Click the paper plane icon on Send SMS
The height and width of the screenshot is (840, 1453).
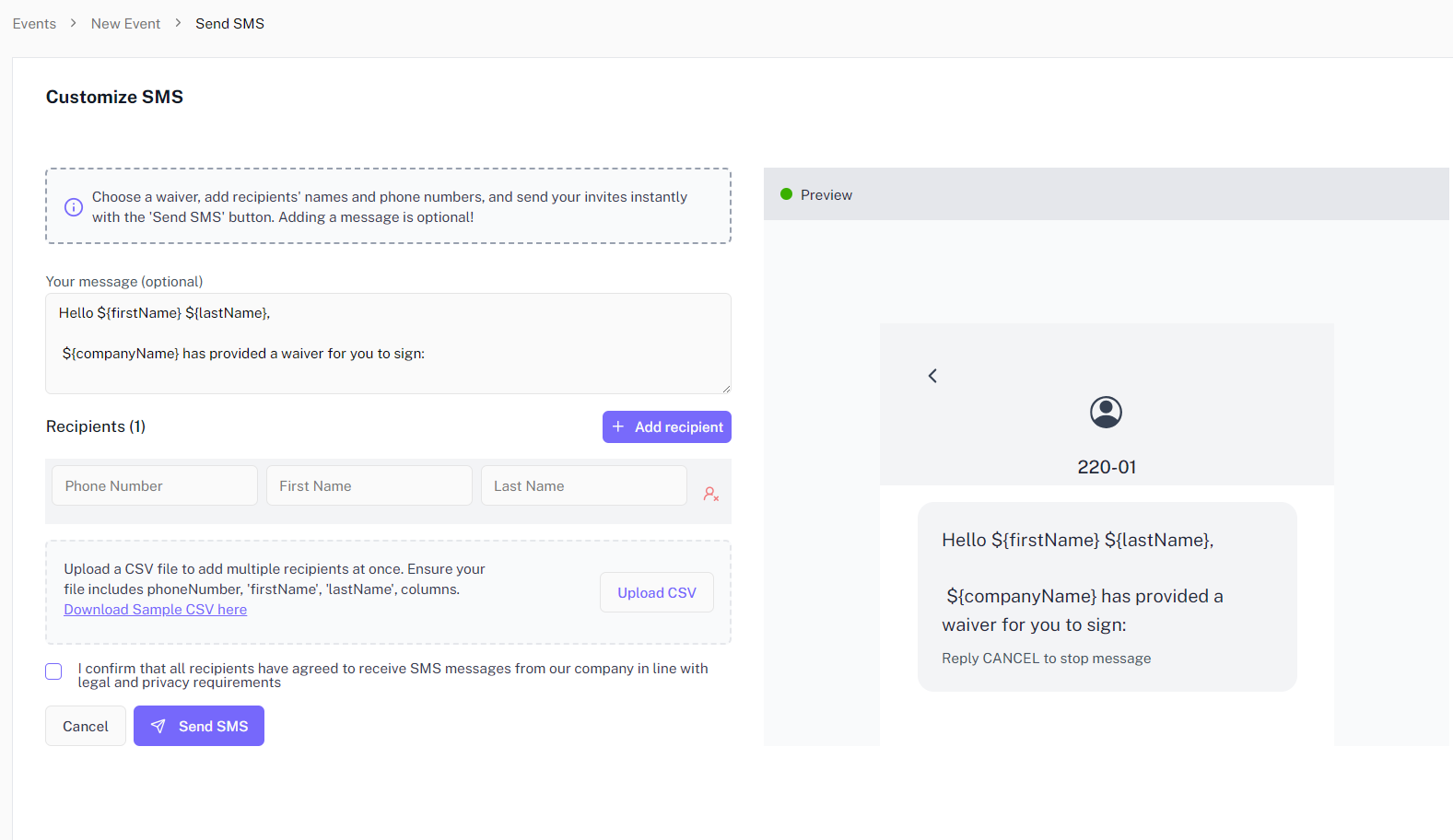point(158,727)
